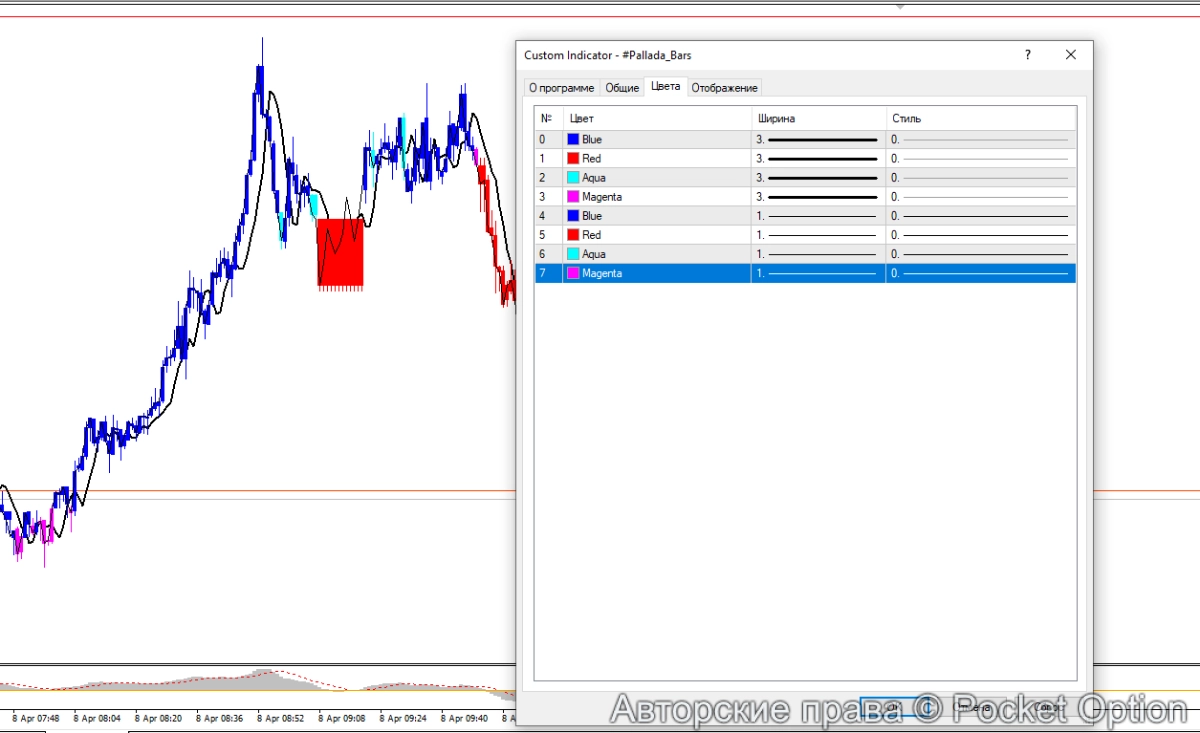The width and height of the screenshot is (1200, 733).
Task: Click the Red color swatch in row 1
Action: pyautogui.click(x=574, y=159)
